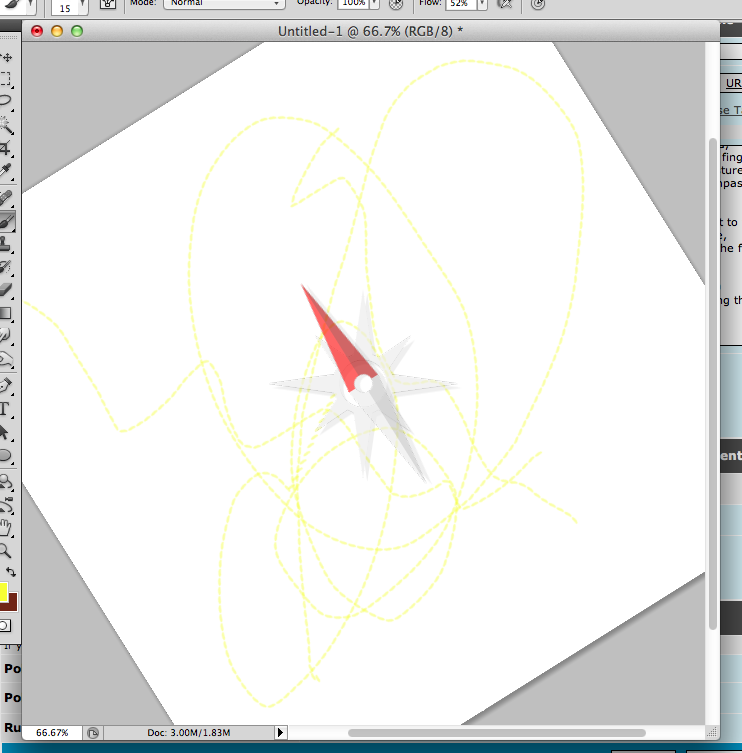Pick the Magic Wand tool

click(x=6, y=125)
